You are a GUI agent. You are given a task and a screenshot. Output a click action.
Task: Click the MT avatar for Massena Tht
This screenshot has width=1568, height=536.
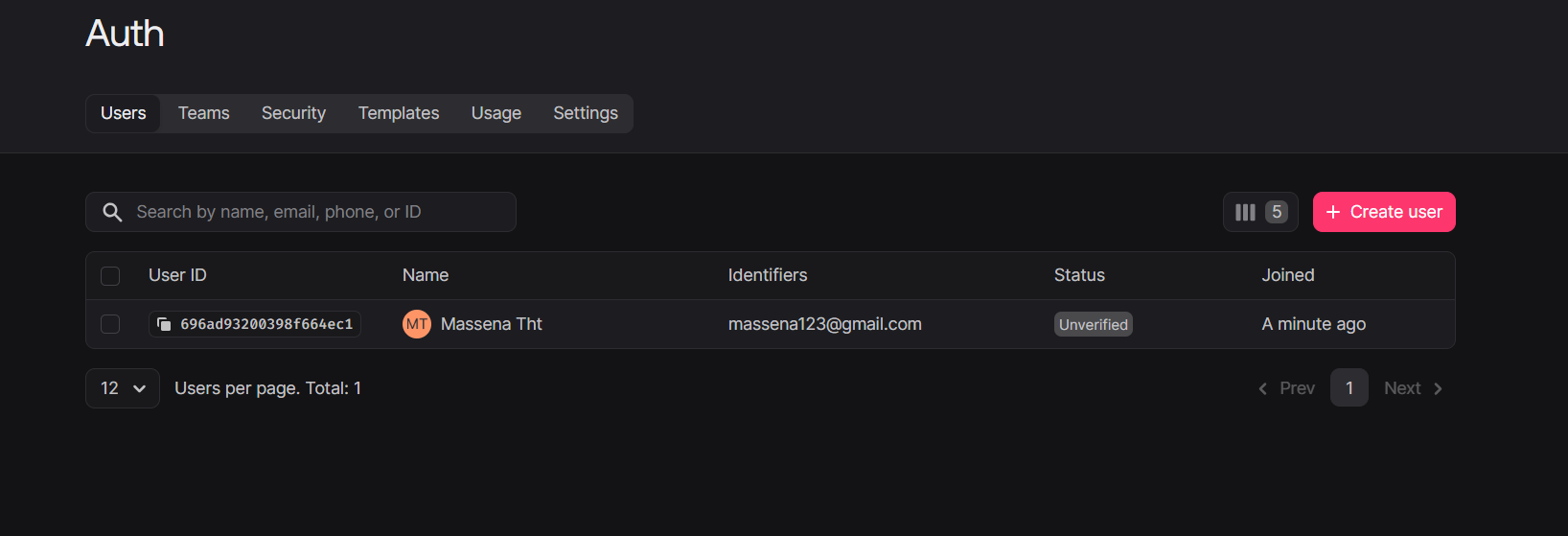(x=417, y=324)
